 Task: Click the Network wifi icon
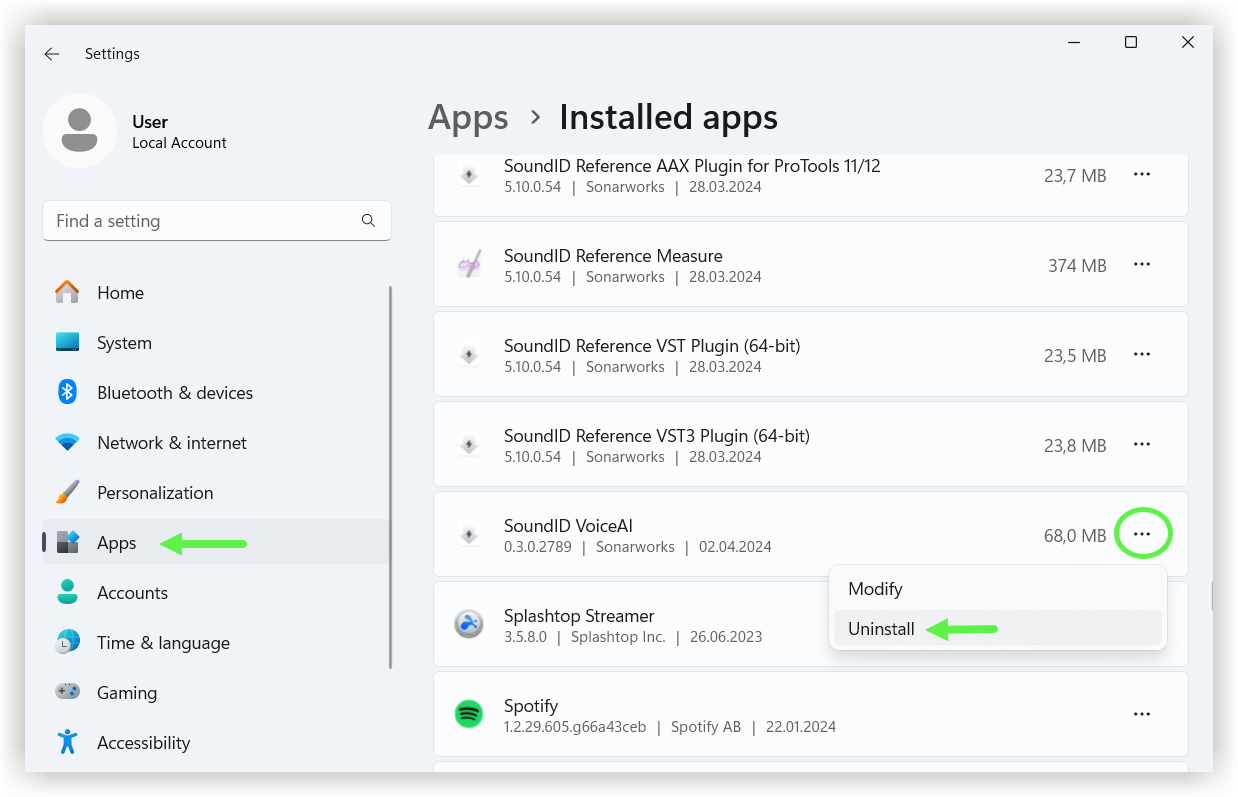[x=67, y=442]
